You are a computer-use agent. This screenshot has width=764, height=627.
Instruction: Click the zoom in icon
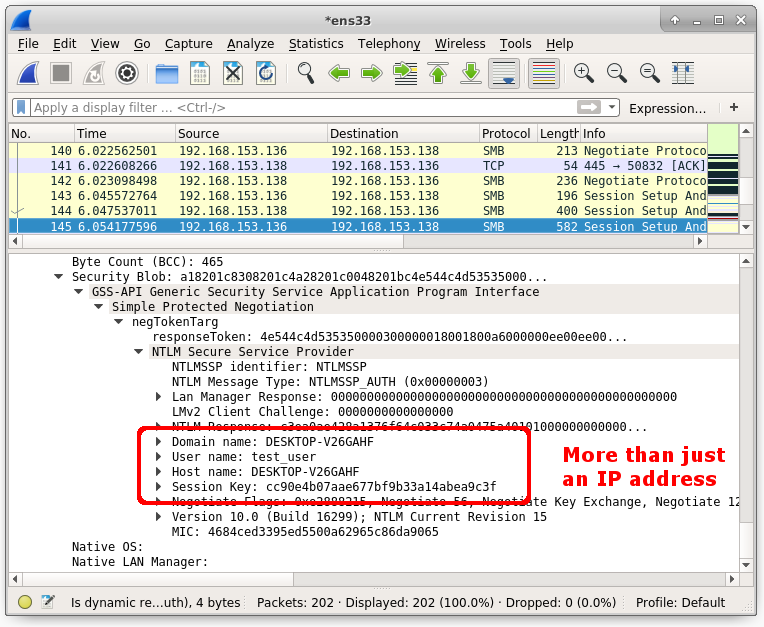[584, 73]
